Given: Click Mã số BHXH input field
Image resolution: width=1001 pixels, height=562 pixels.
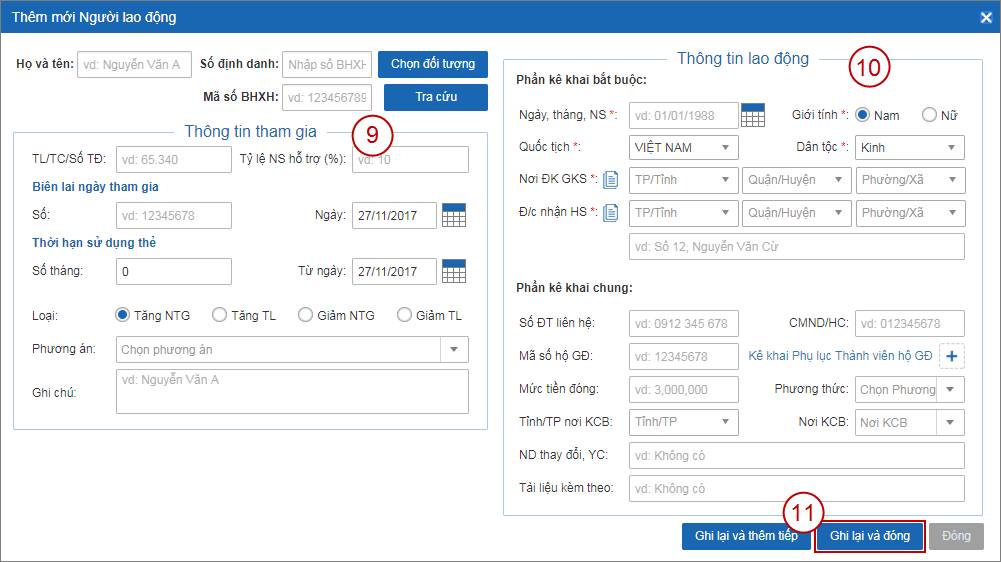Looking at the screenshot, I should [x=327, y=97].
